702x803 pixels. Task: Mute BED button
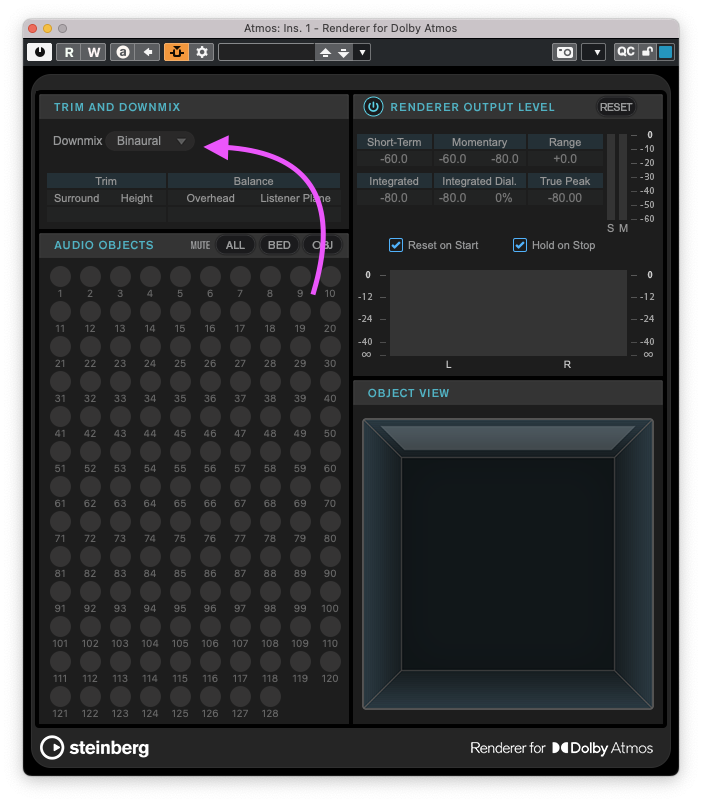[x=279, y=245]
